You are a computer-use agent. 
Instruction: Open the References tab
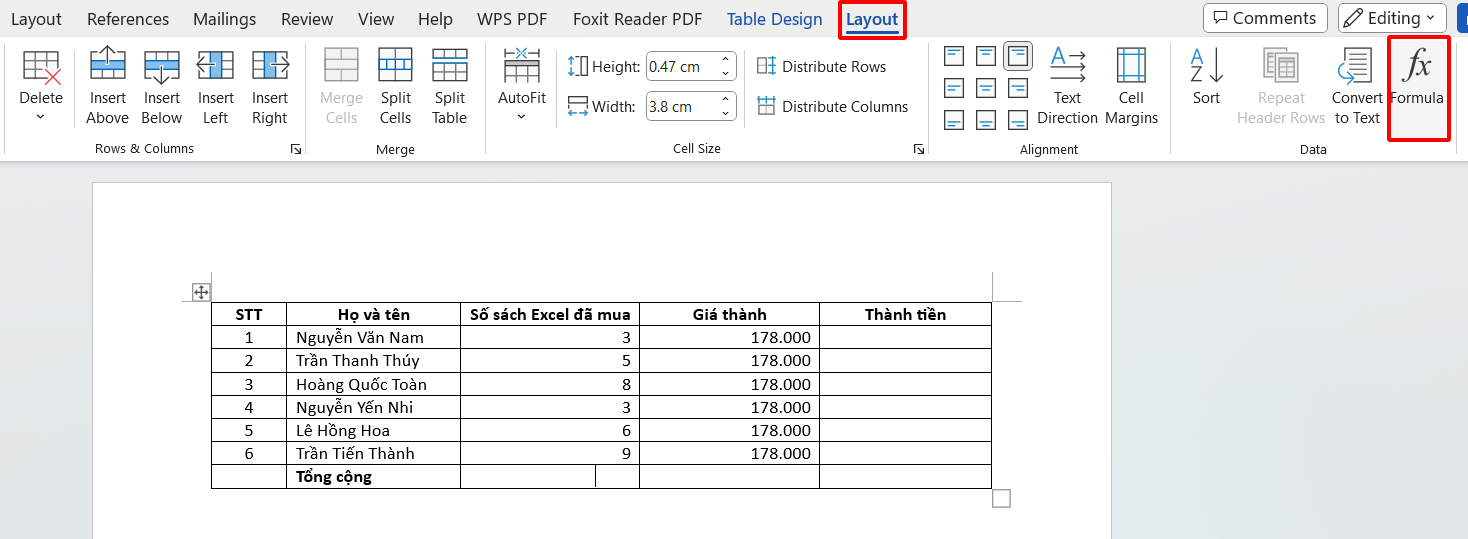tap(128, 19)
